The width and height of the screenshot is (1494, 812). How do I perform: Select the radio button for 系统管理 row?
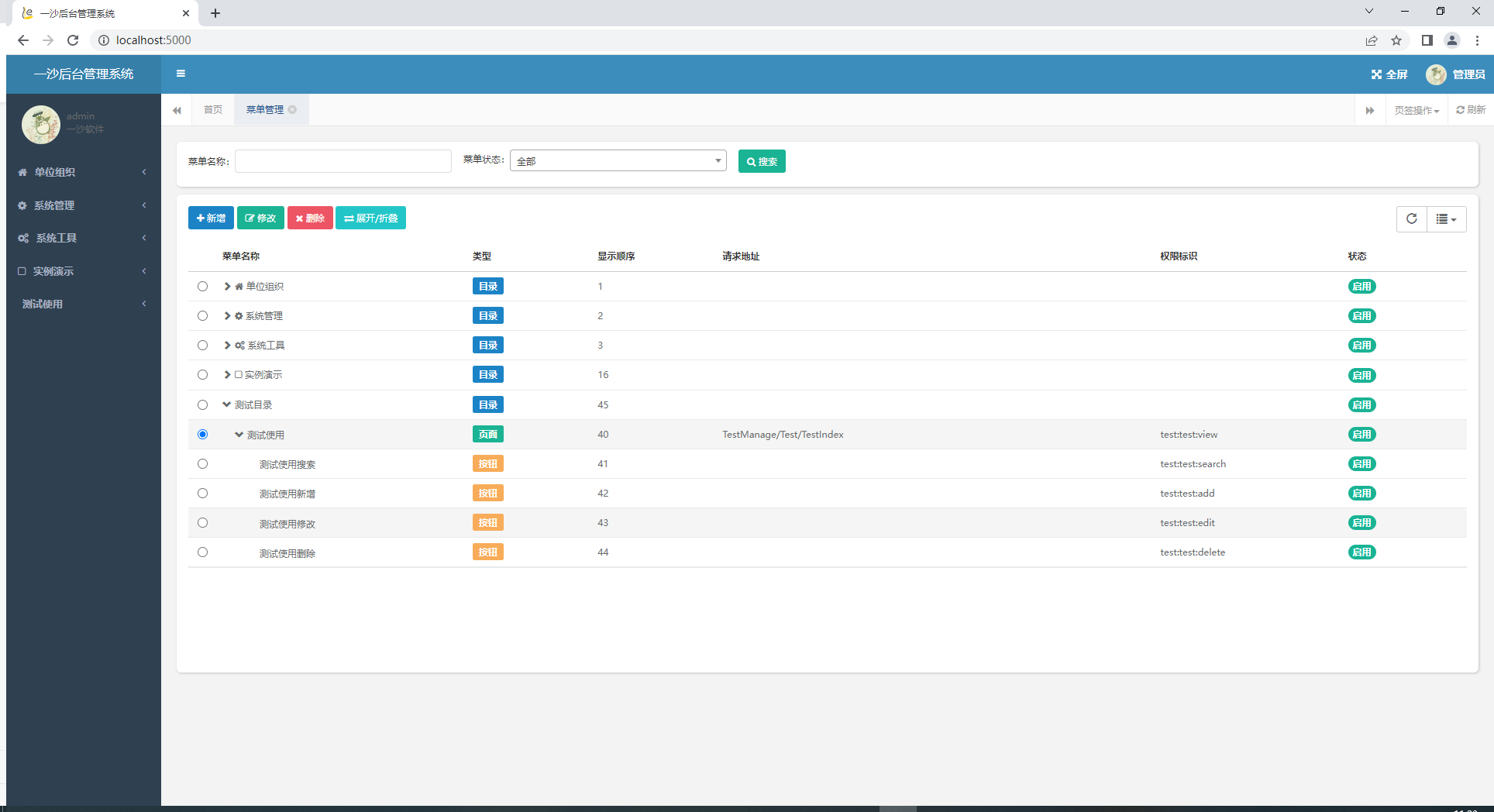[x=202, y=315]
